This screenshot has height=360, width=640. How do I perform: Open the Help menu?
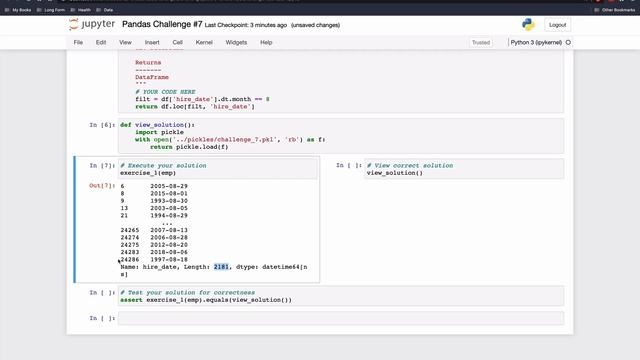click(266, 42)
